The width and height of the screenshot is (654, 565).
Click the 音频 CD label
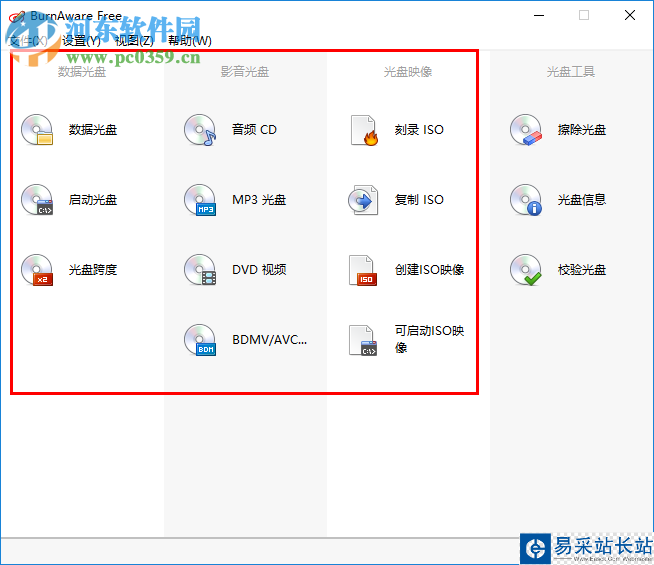[254, 130]
